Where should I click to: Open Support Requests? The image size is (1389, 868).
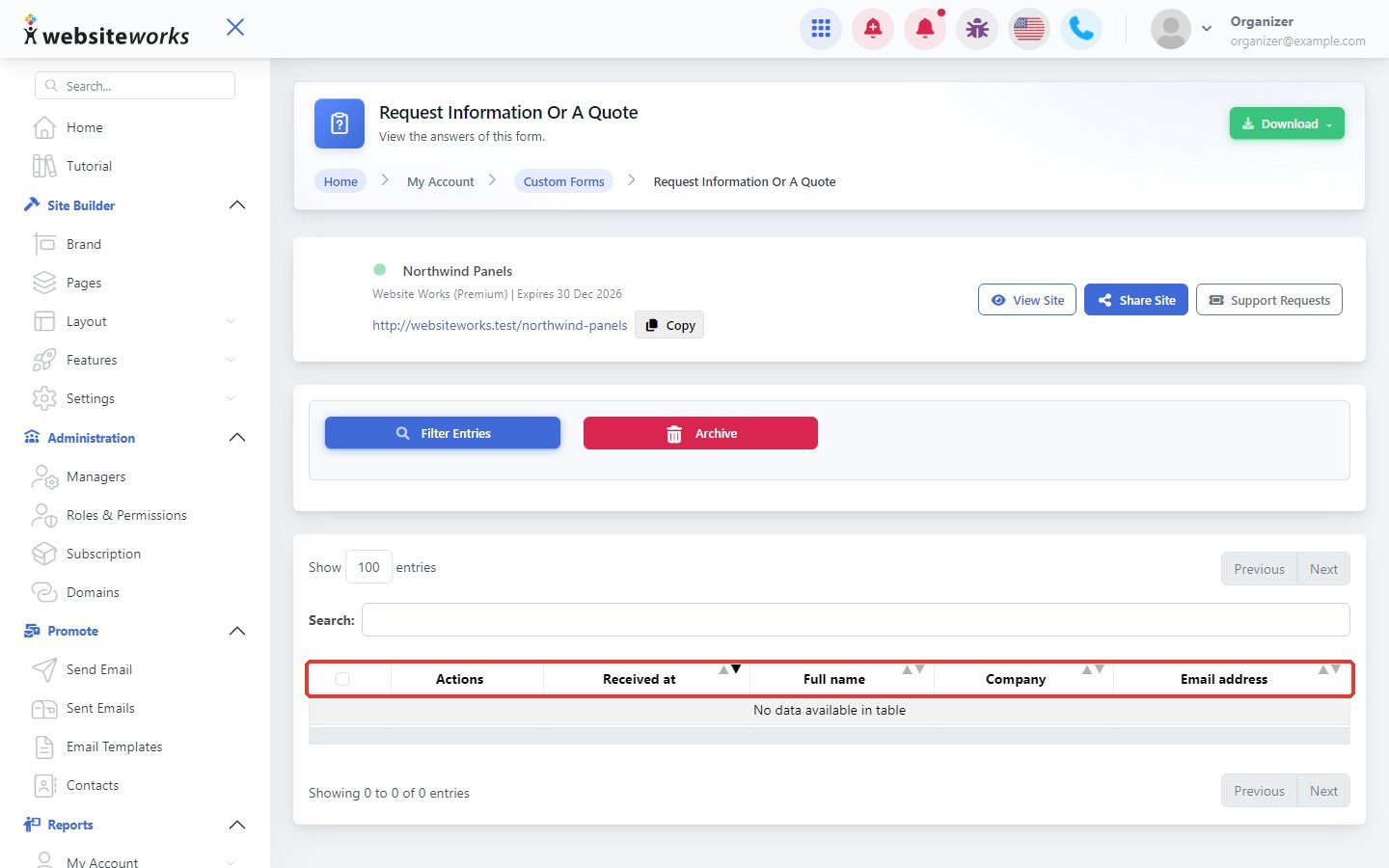click(1269, 300)
